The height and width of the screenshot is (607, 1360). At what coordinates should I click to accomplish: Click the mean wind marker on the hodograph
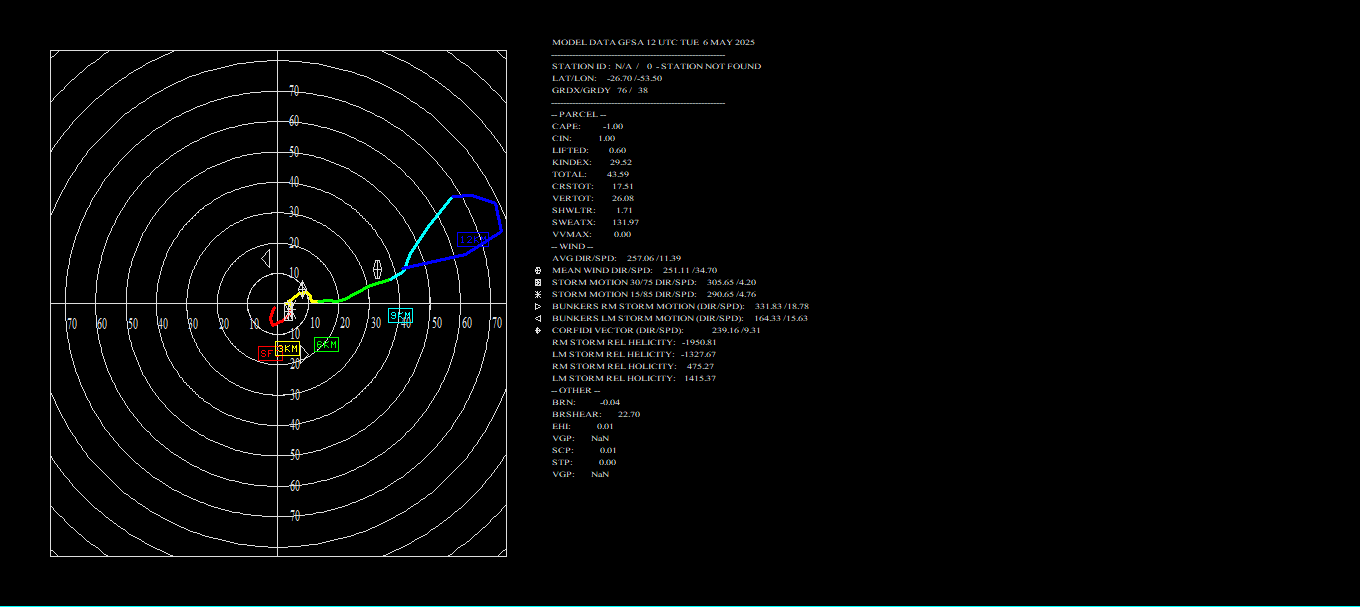point(377,269)
